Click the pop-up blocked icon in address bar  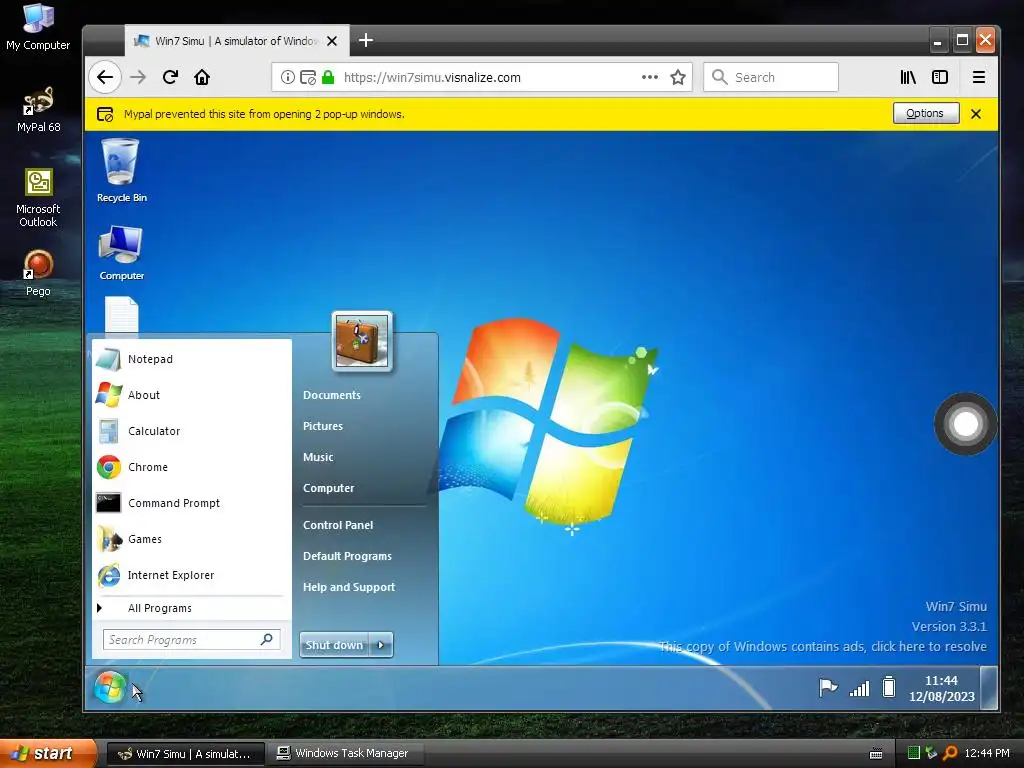click(x=308, y=77)
